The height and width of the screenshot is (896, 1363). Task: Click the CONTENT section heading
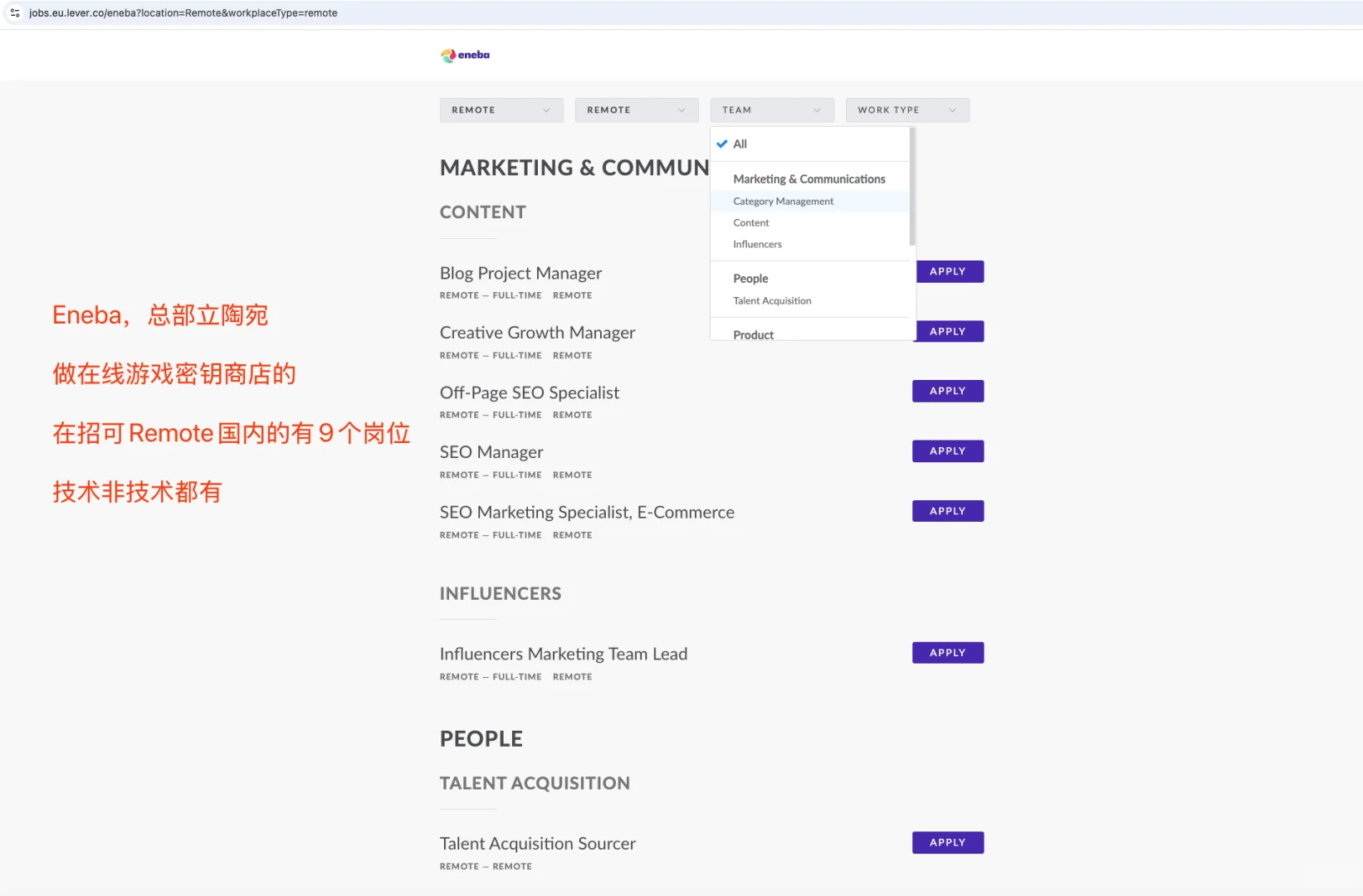tap(483, 212)
